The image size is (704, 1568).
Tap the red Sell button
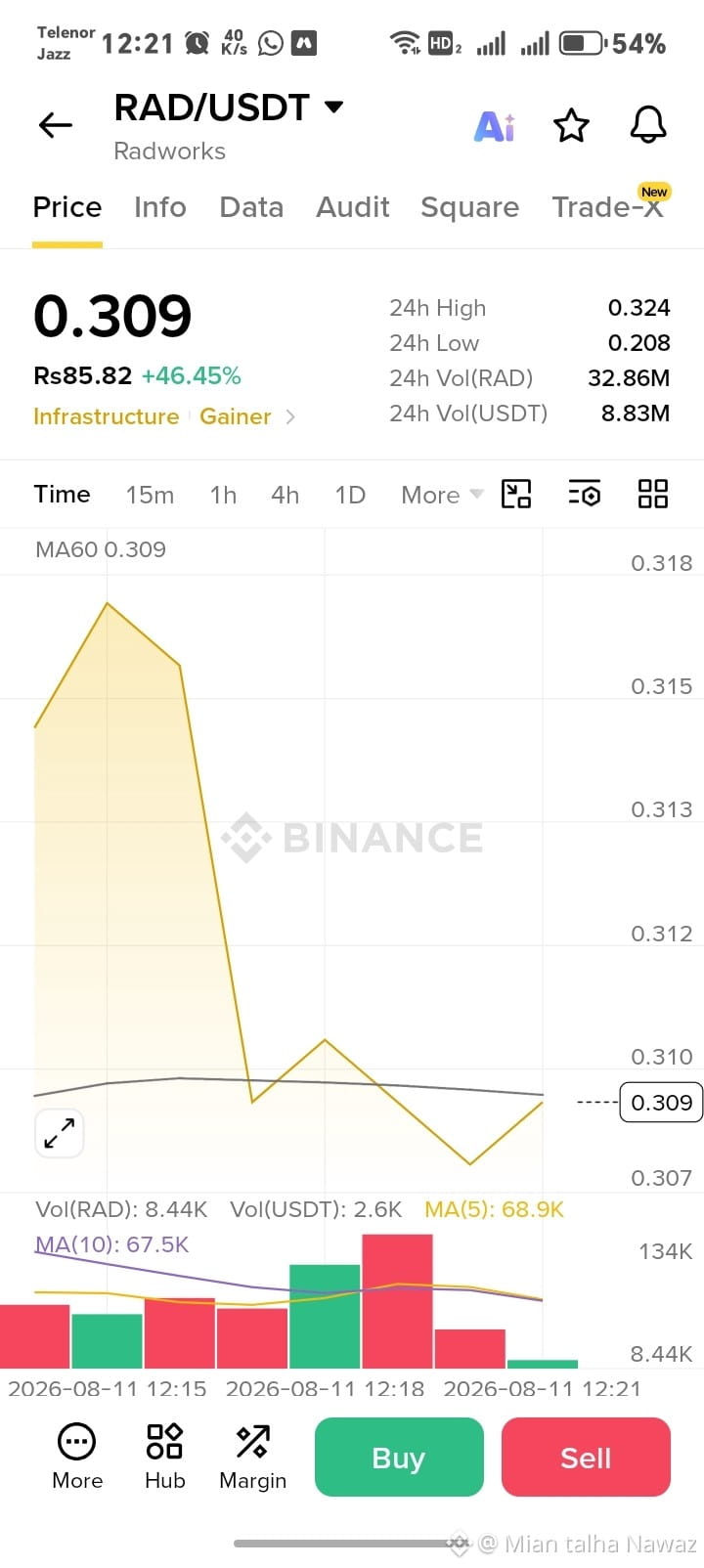(586, 1457)
